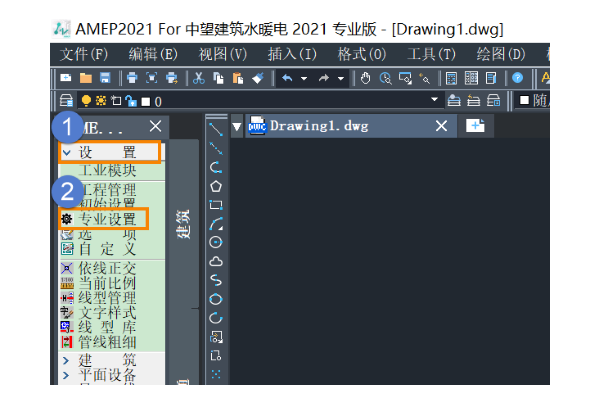Viewport: 600px width, 400px height.
Task: Open the 编辑(E) menu
Action: pos(153,55)
